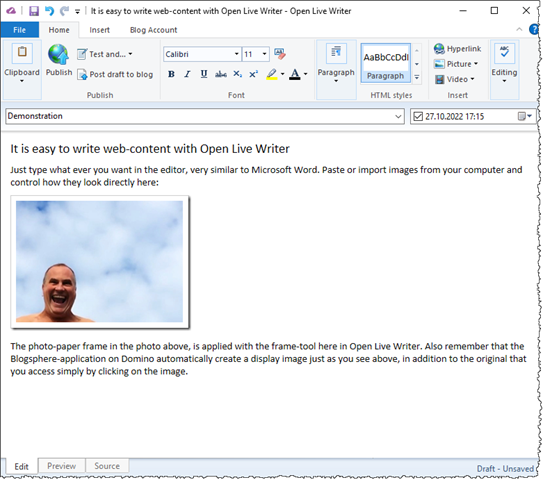Click the clear formatting icon
543x480 pixels.
pyautogui.click(x=280, y=54)
